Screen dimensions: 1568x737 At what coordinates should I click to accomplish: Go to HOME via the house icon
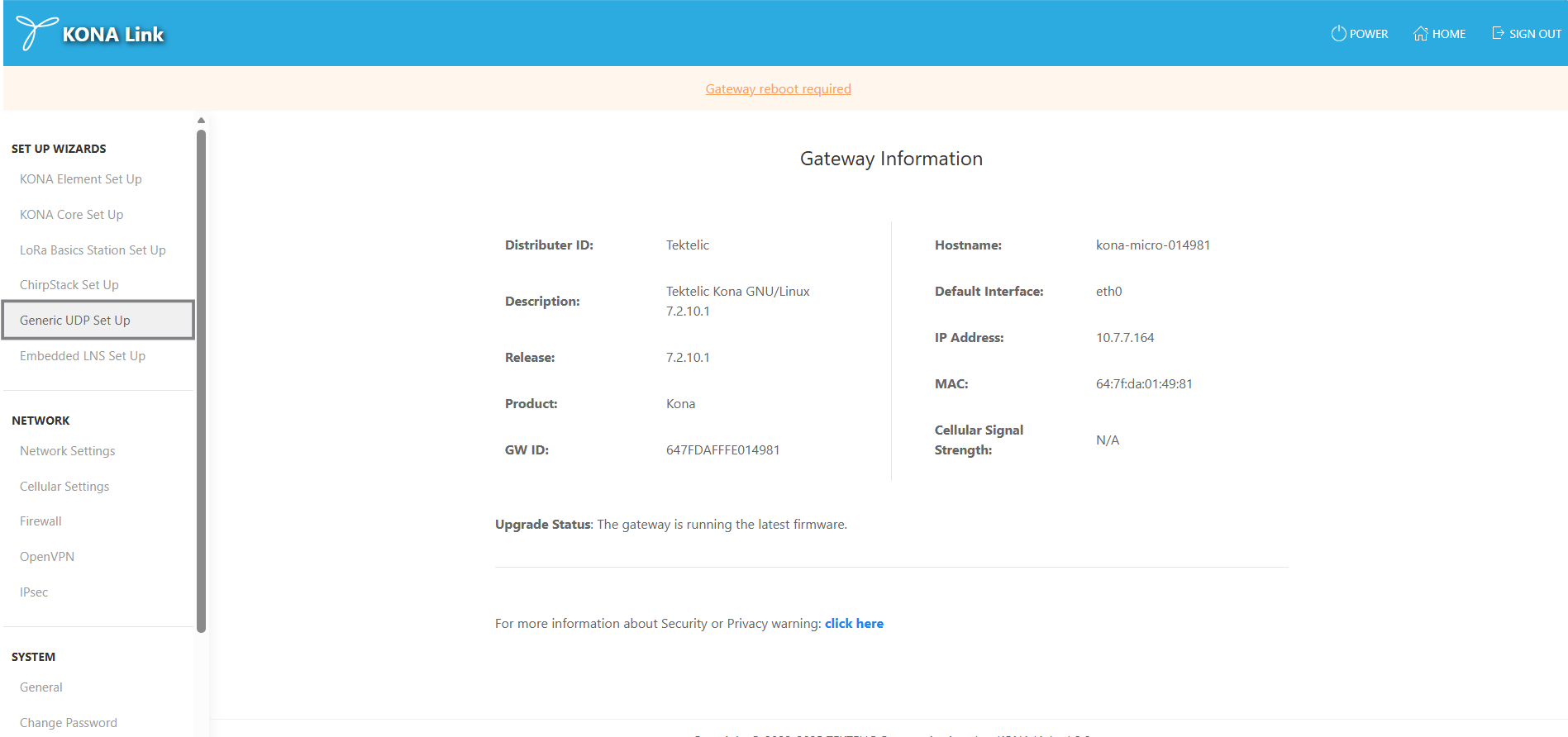1420,34
